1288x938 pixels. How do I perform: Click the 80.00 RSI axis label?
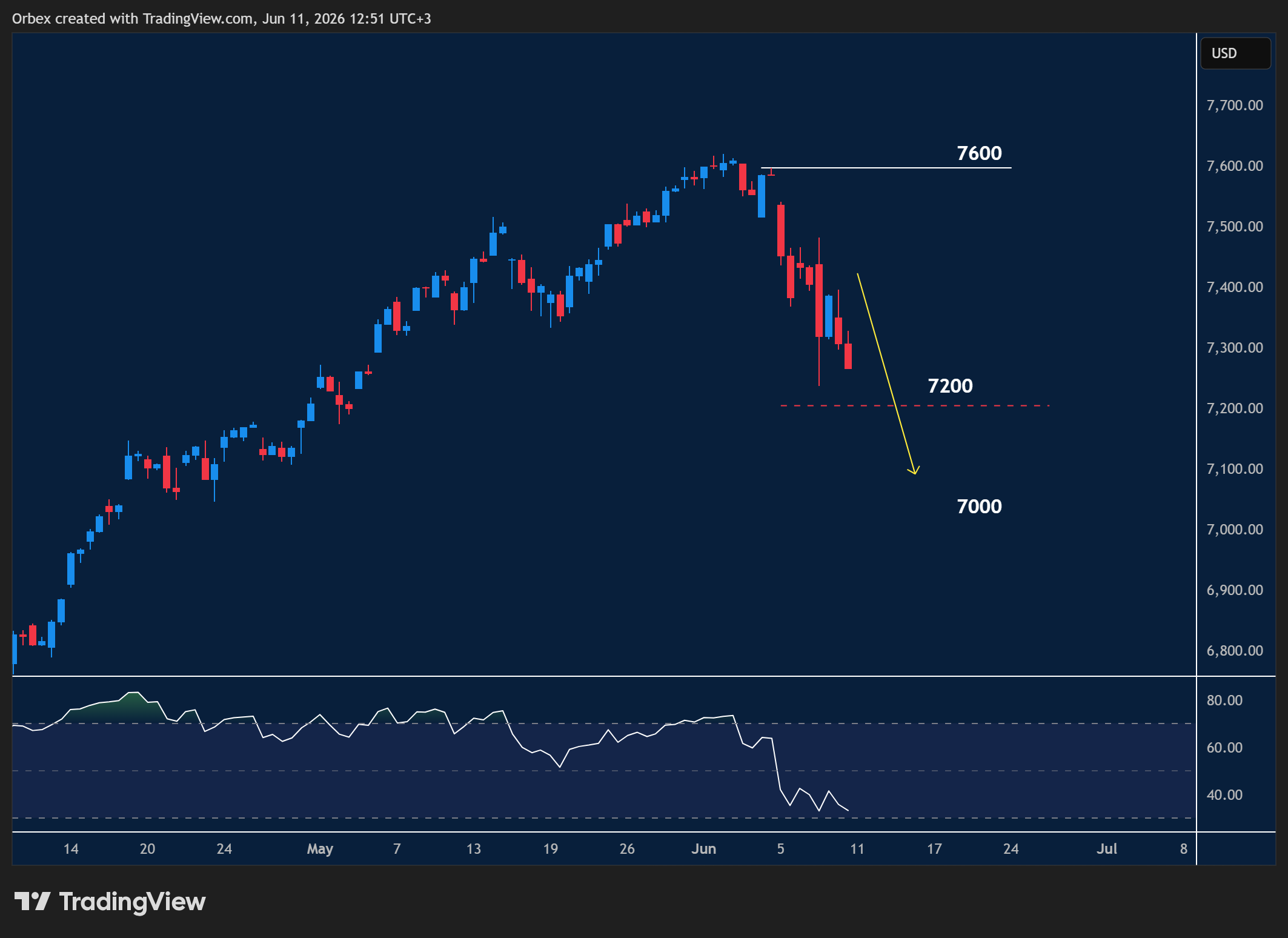[x=1224, y=700]
